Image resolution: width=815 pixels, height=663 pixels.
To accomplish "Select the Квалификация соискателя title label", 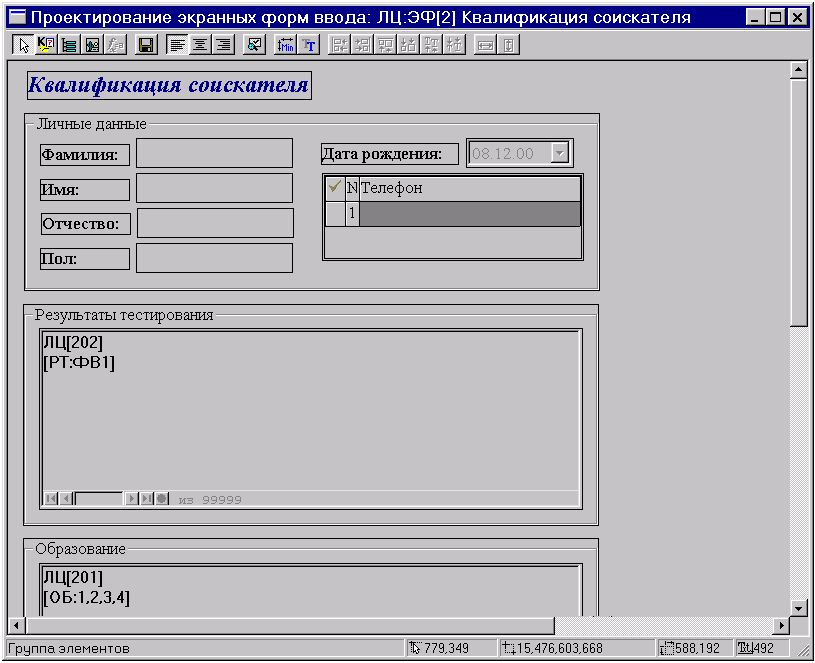I will pos(169,85).
